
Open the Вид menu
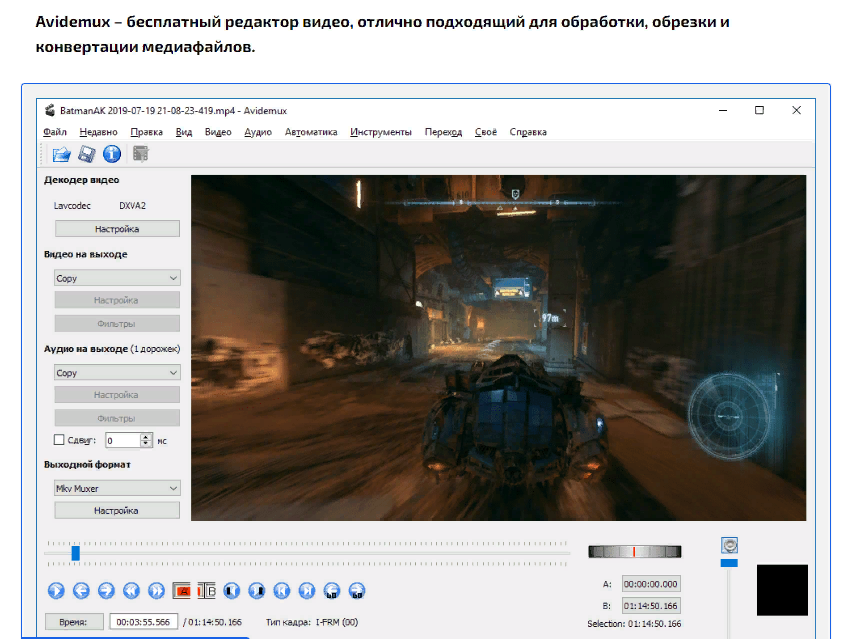click(184, 132)
